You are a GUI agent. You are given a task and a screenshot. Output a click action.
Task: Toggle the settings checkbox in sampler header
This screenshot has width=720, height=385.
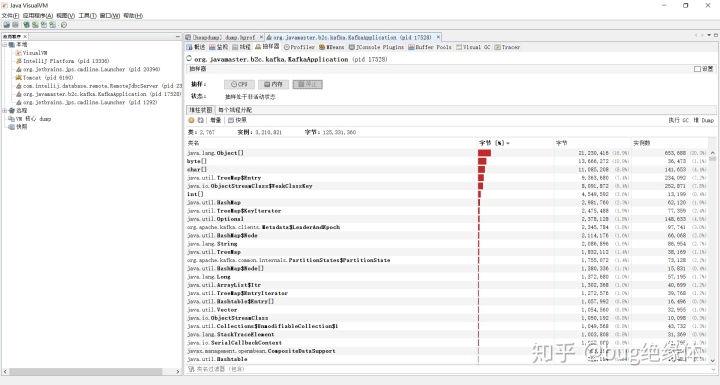pos(697,69)
